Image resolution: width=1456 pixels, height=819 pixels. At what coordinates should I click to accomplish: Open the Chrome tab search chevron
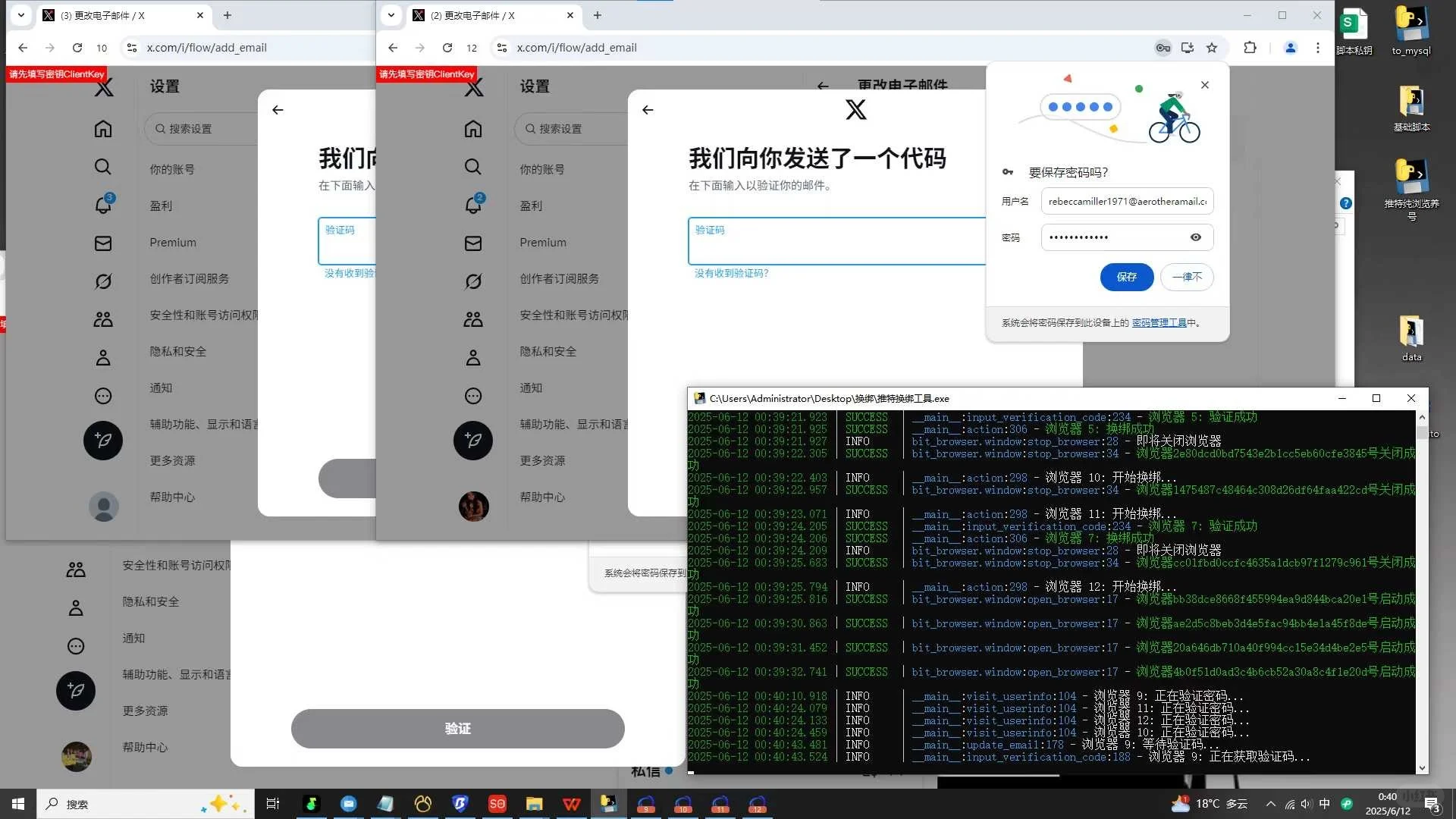(391, 15)
